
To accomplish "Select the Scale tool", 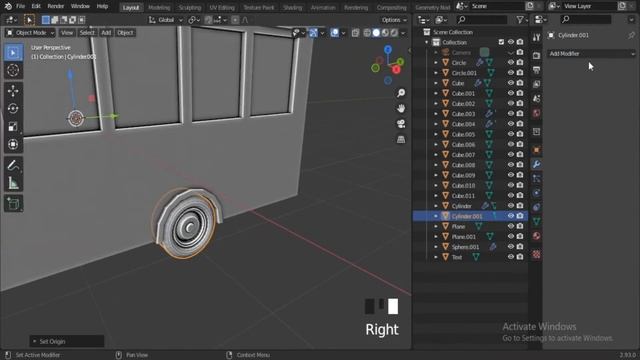I will point(13,127).
